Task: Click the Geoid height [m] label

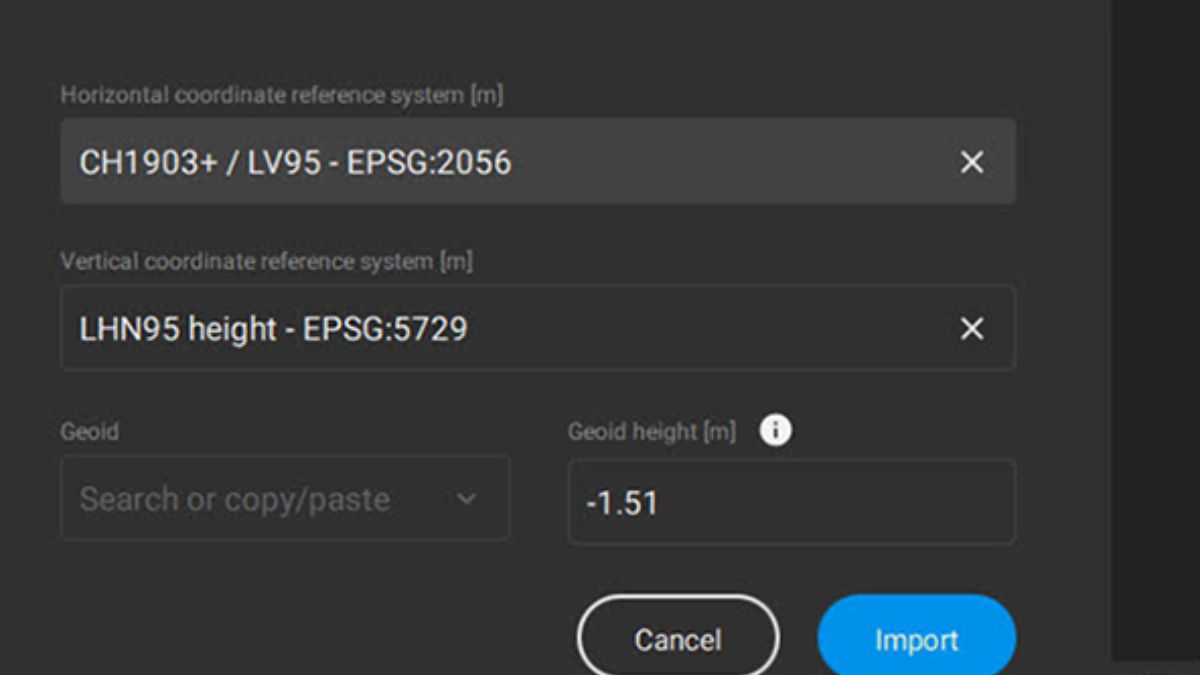Action: (x=651, y=432)
